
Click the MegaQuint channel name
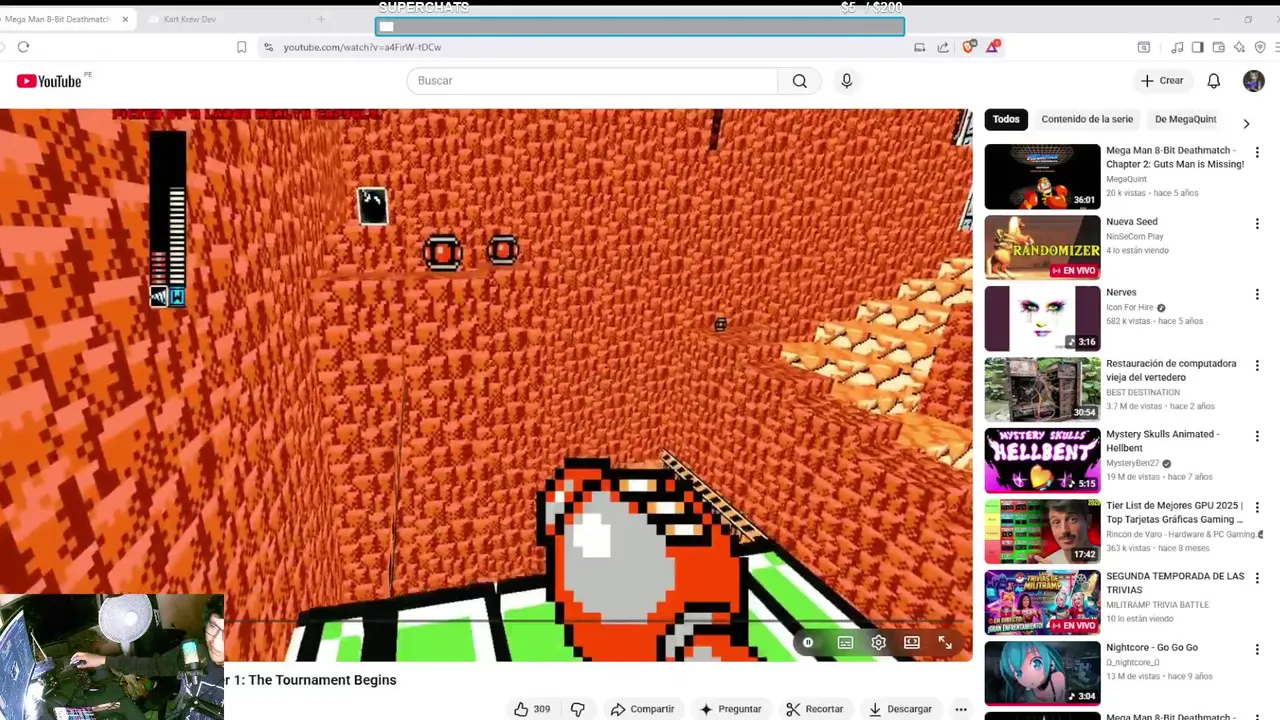coord(1126,179)
